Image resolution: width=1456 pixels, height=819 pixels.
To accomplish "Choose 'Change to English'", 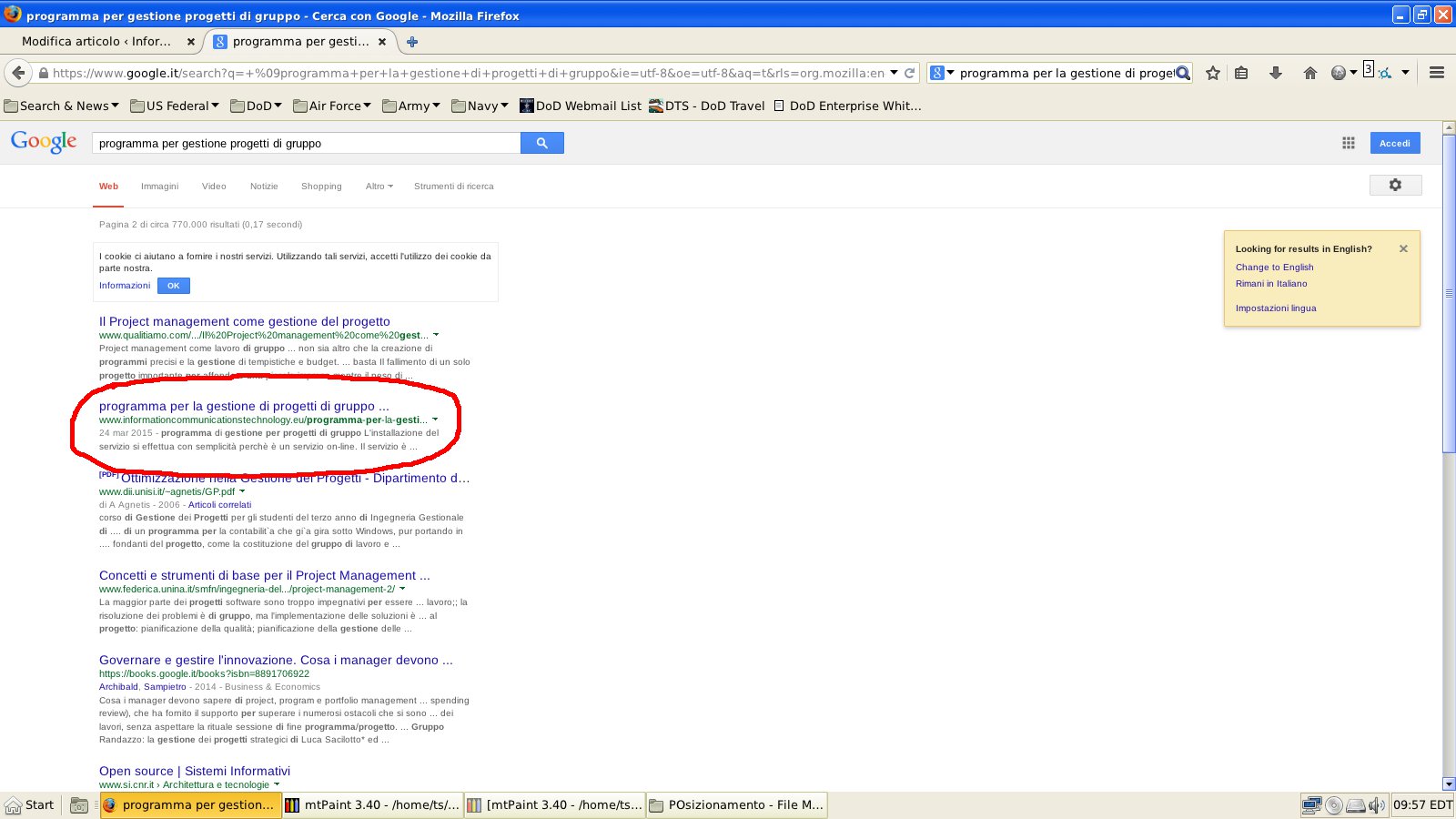I will click(x=1274, y=268).
